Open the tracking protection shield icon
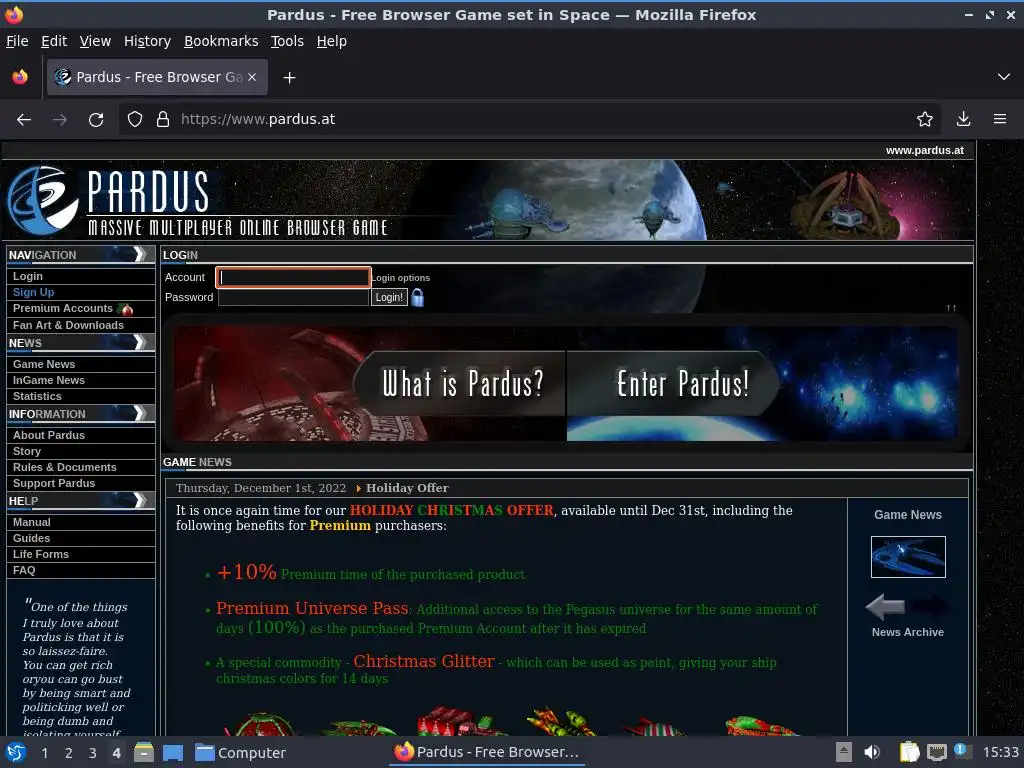1024x768 pixels. [135, 119]
